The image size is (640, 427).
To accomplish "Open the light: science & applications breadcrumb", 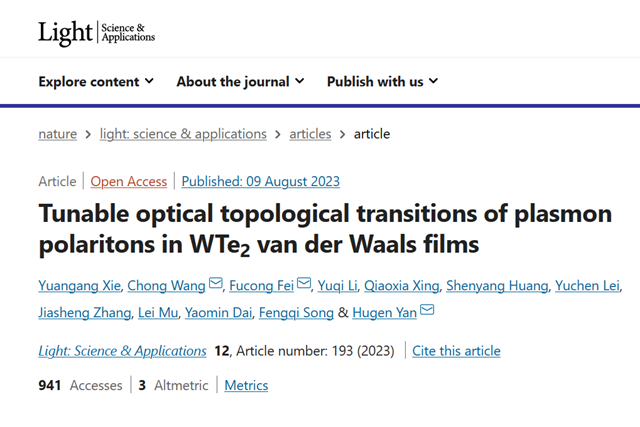I will click(182, 134).
